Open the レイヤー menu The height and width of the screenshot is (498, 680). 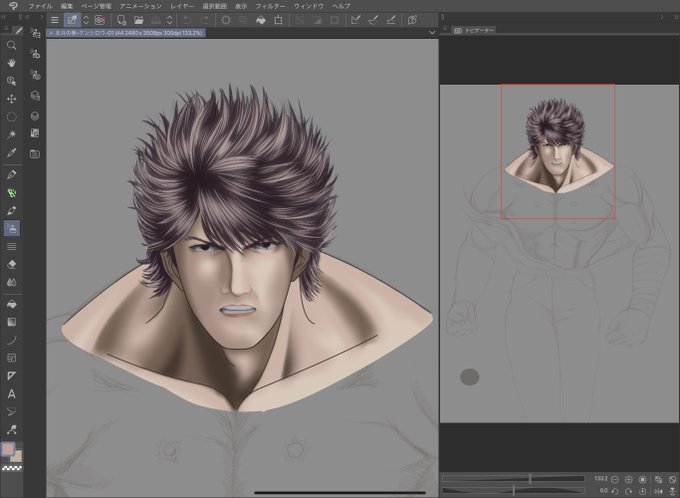pyautogui.click(x=182, y=6)
